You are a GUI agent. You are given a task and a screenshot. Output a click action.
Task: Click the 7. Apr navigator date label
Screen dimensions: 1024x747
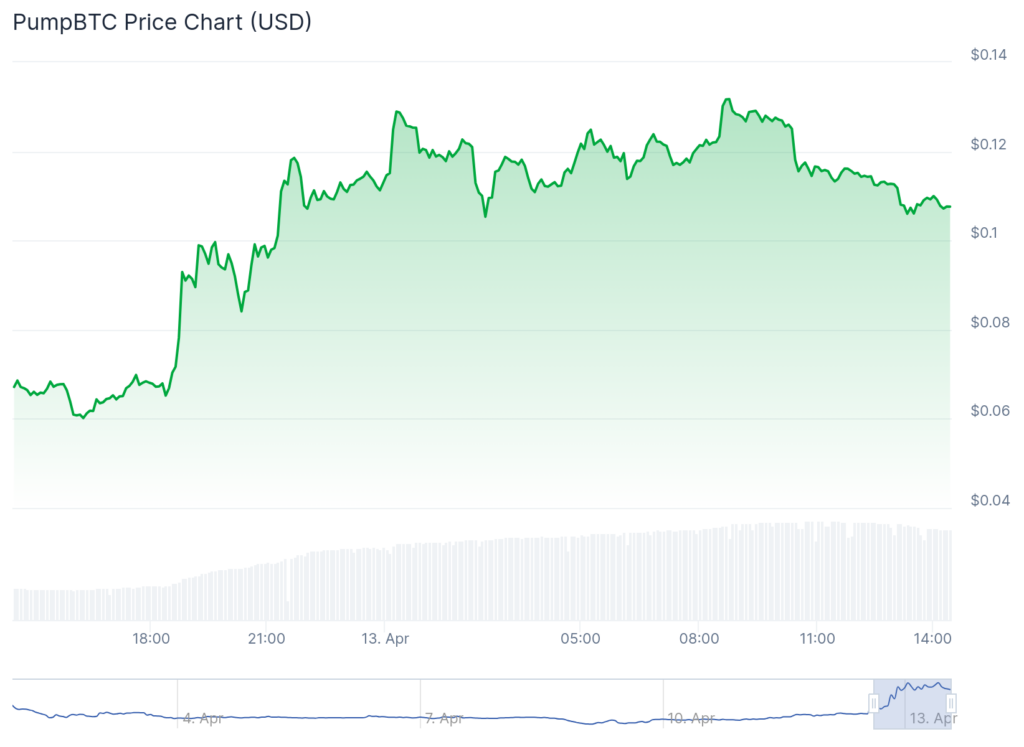click(443, 718)
